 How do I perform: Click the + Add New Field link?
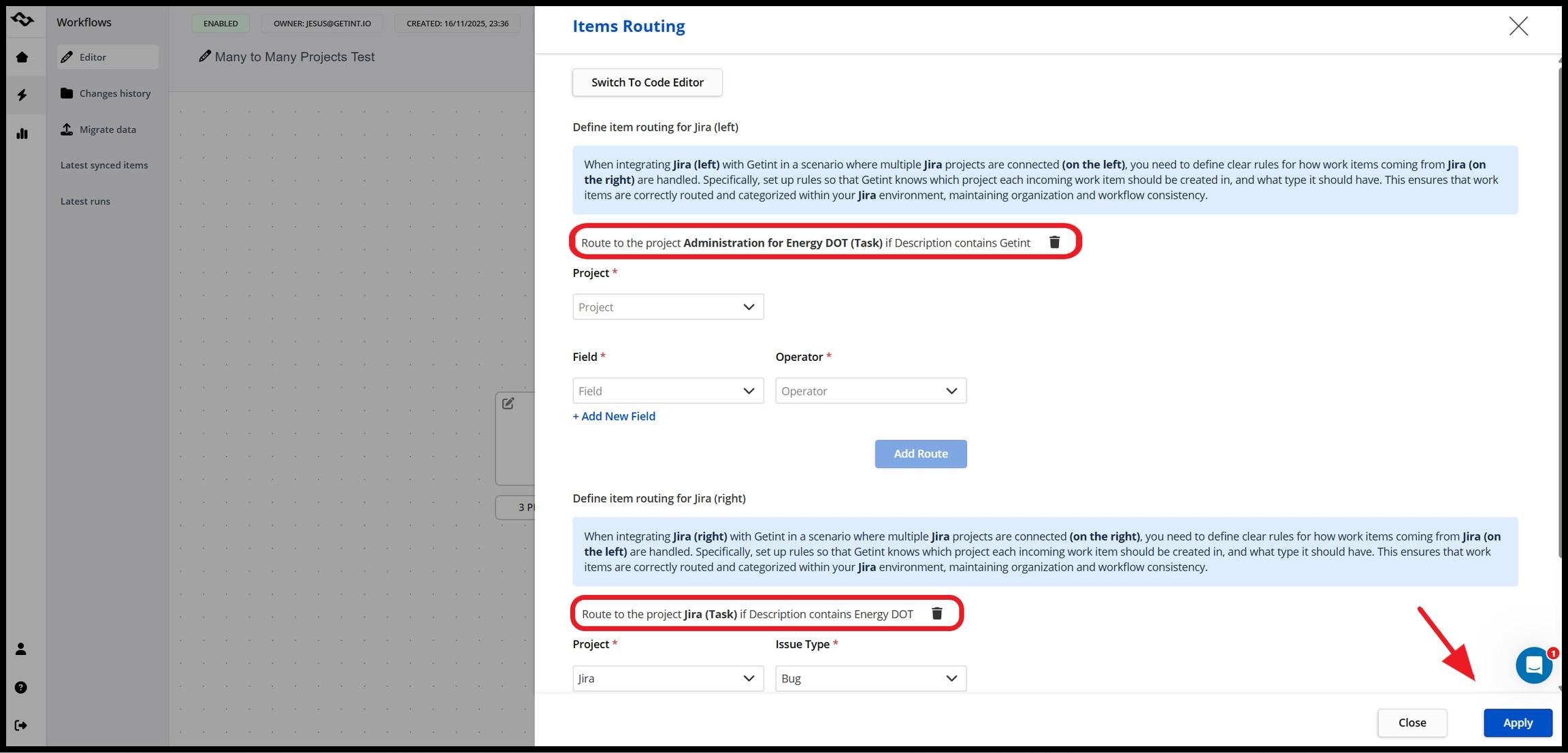614,416
